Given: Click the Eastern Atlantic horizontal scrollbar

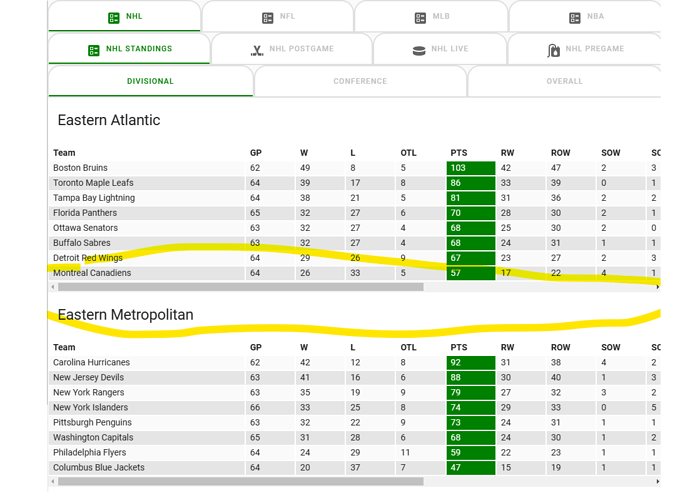Looking at the screenshot, I should click(240, 287).
